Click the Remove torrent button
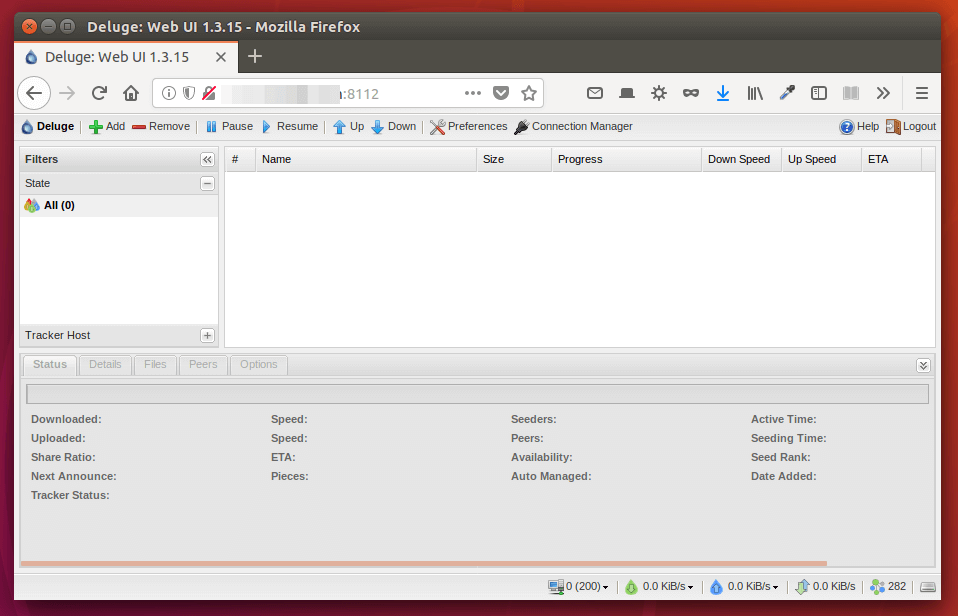Viewport: 958px width, 616px height. [161, 127]
